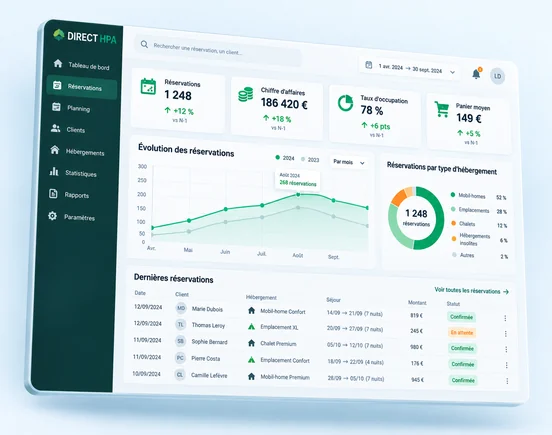
Task: Click the 186 420 € revenue value
Action: point(284,103)
